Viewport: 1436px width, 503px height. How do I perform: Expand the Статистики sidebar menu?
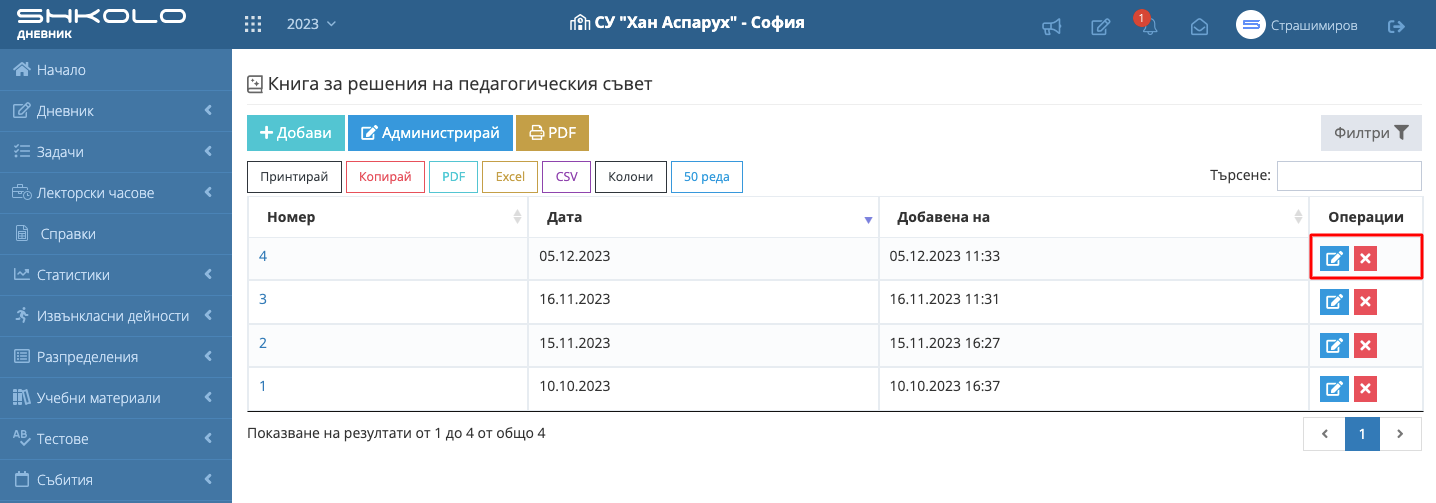(x=116, y=275)
